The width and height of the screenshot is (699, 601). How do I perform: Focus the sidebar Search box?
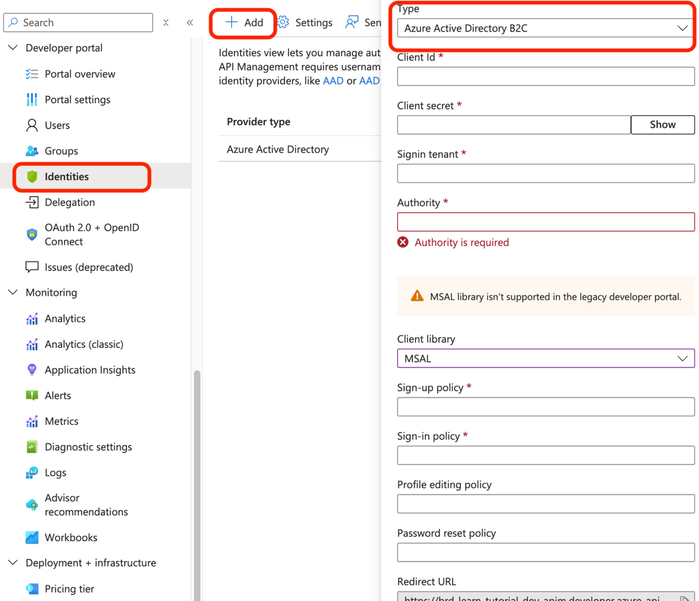pyautogui.click(x=78, y=22)
